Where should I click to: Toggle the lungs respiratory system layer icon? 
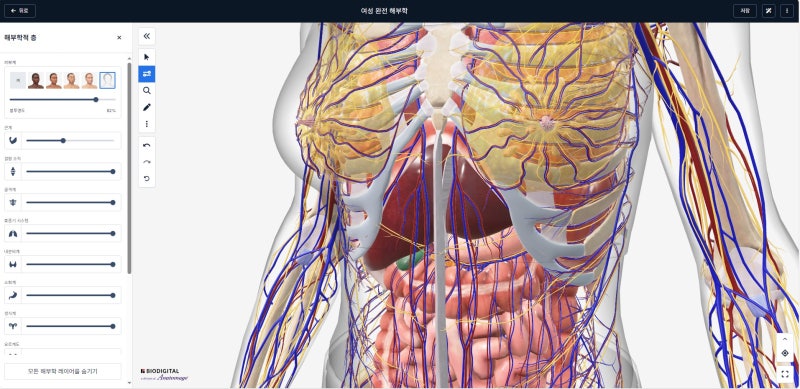13,233
